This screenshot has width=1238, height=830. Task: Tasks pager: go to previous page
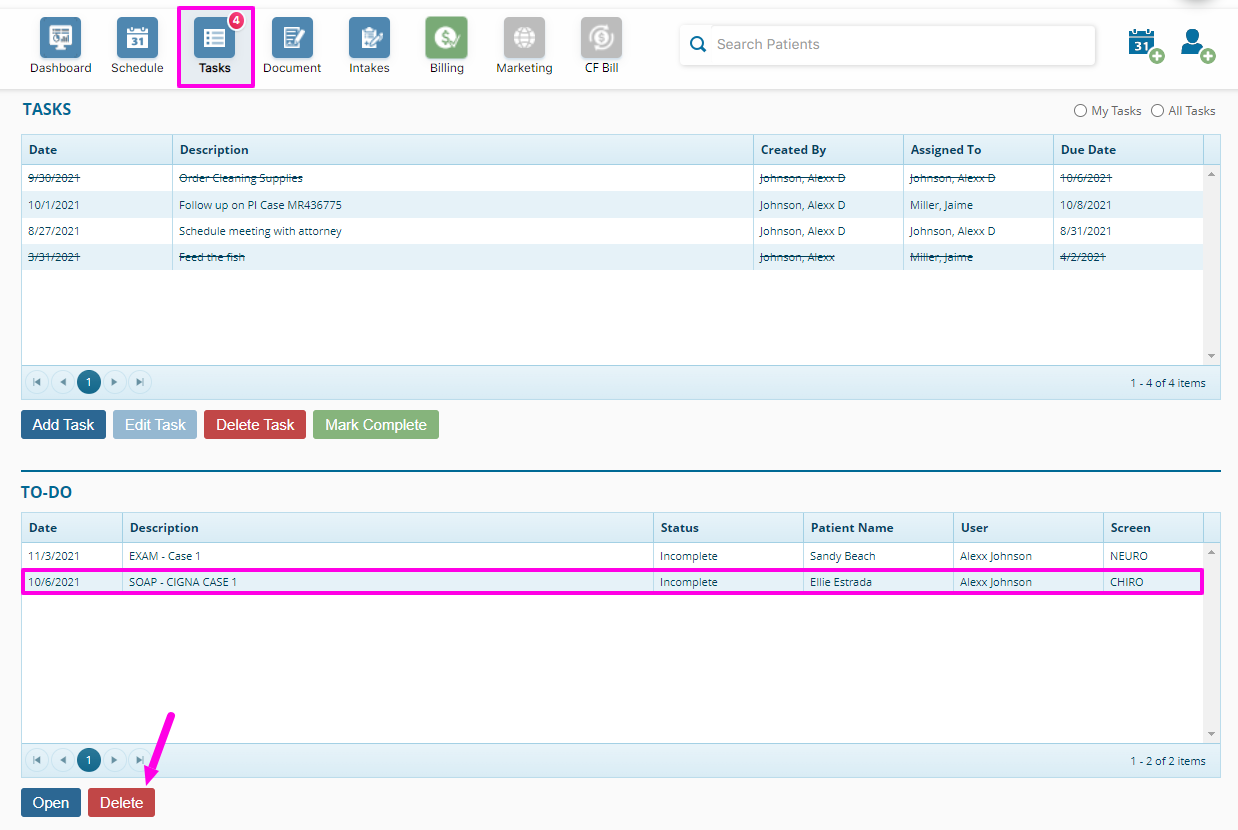(x=63, y=382)
